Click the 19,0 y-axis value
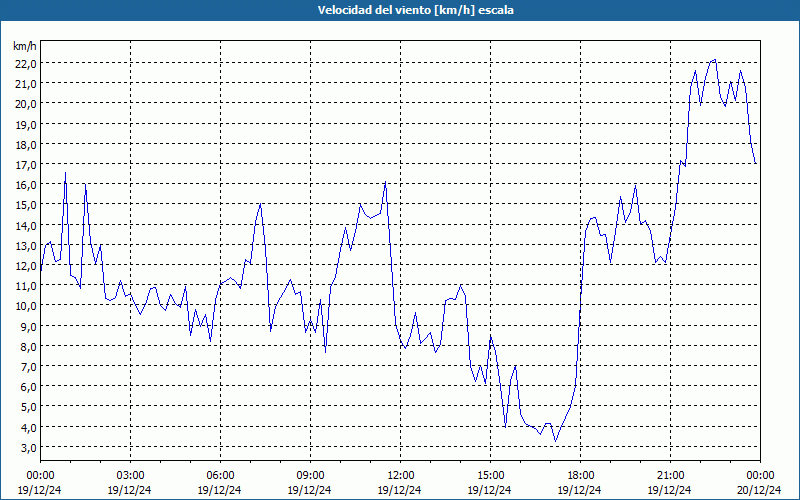The image size is (800, 500). pos(26,124)
